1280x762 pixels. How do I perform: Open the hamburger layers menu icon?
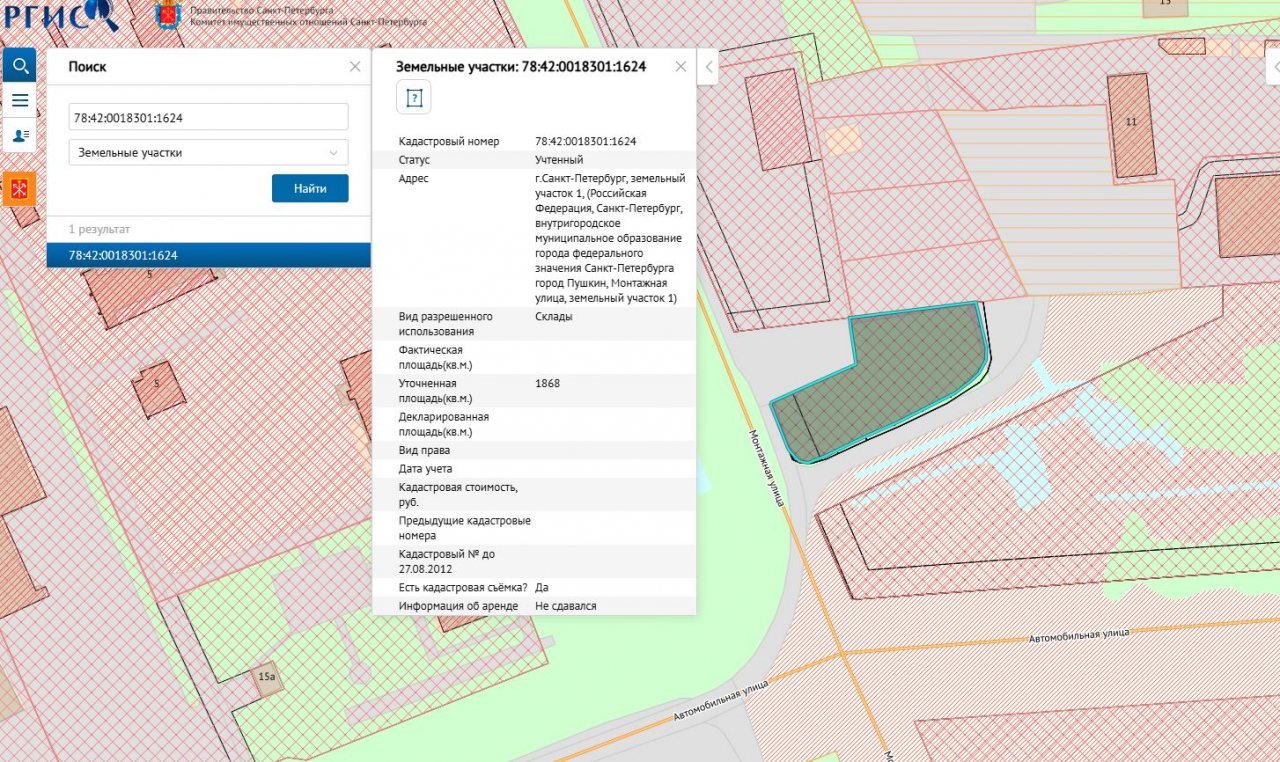pyautogui.click(x=19, y=100)
